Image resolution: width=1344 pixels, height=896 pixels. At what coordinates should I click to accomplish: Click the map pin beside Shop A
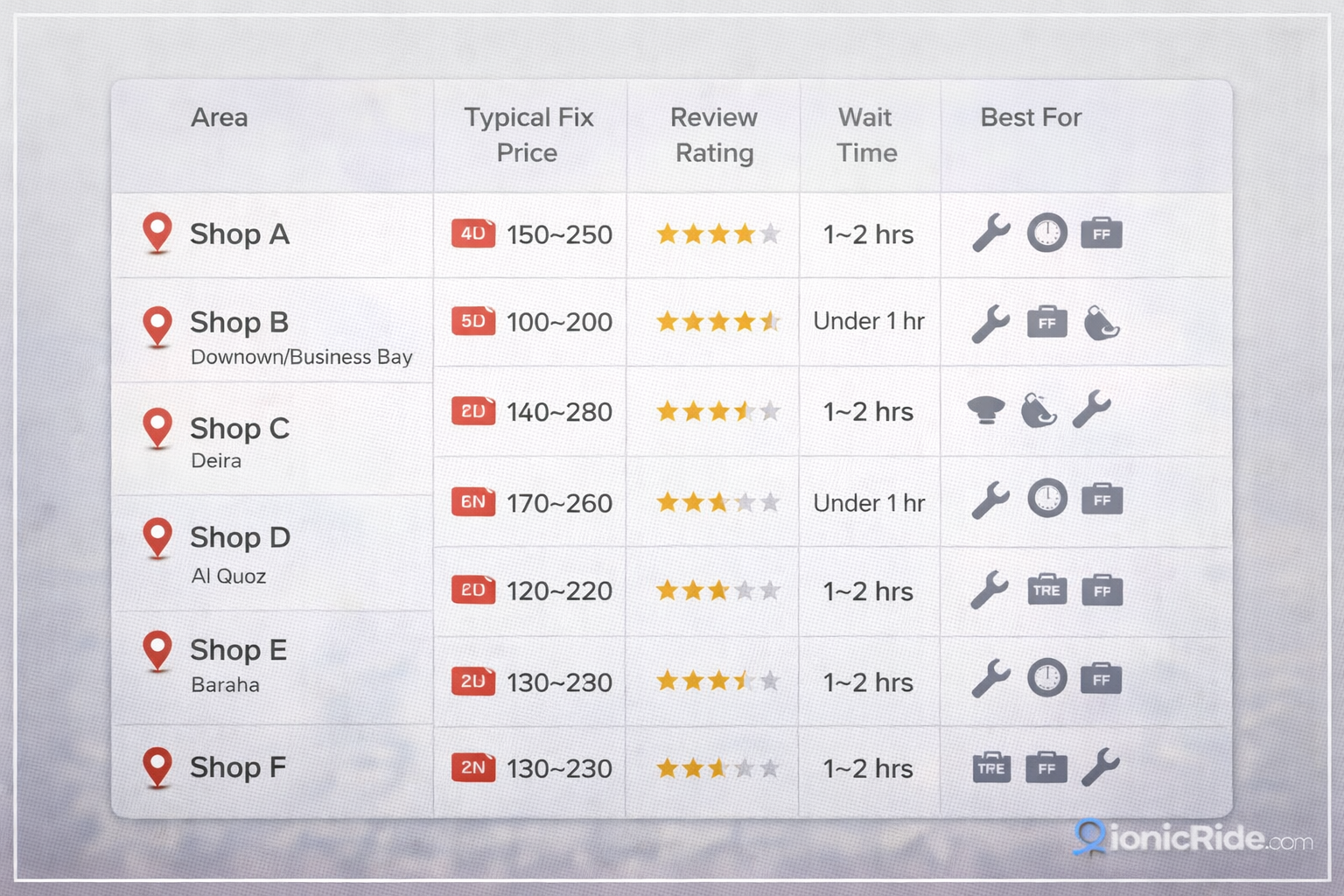tap(157, 232)
